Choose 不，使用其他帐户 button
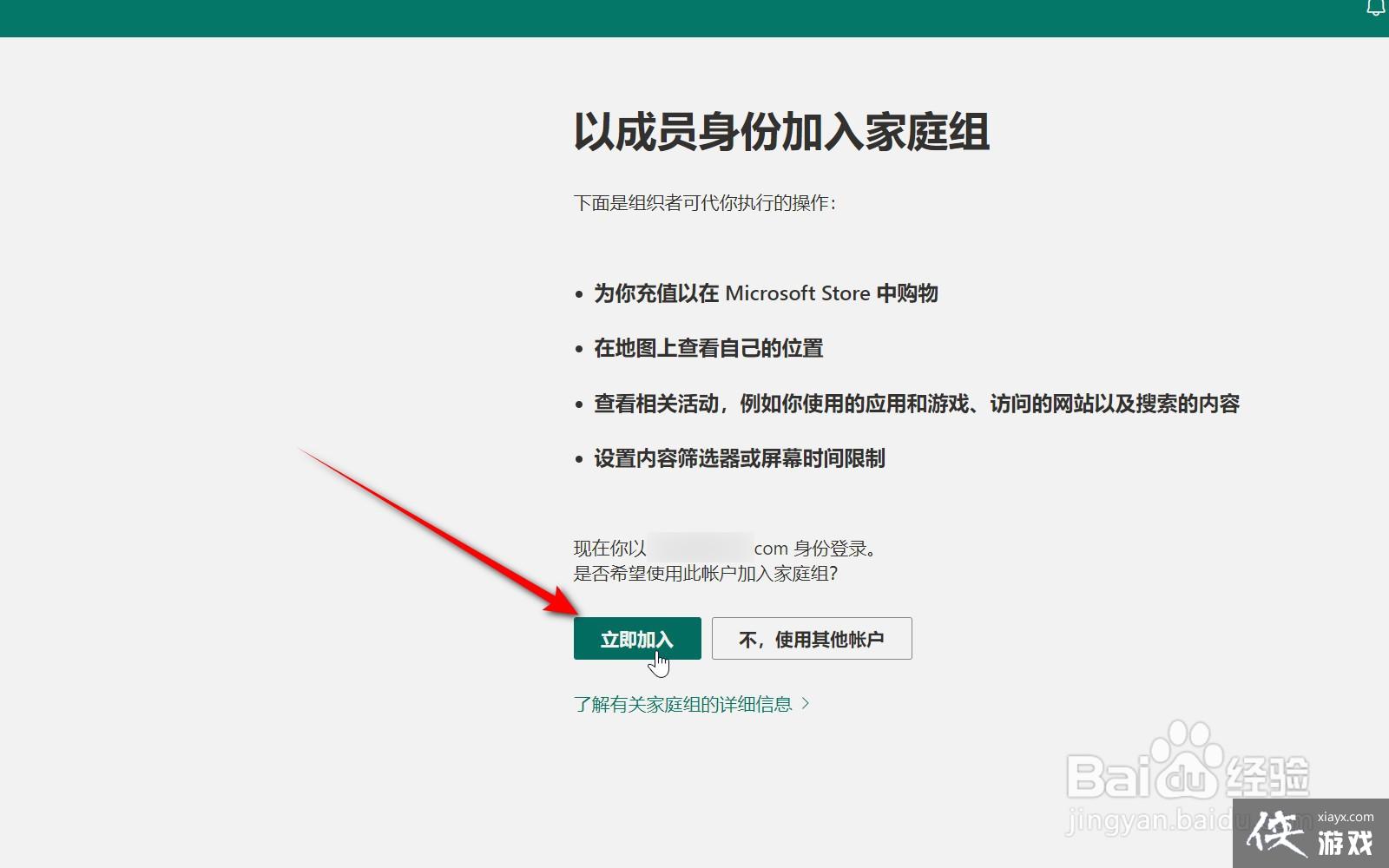 coord(812,639)
